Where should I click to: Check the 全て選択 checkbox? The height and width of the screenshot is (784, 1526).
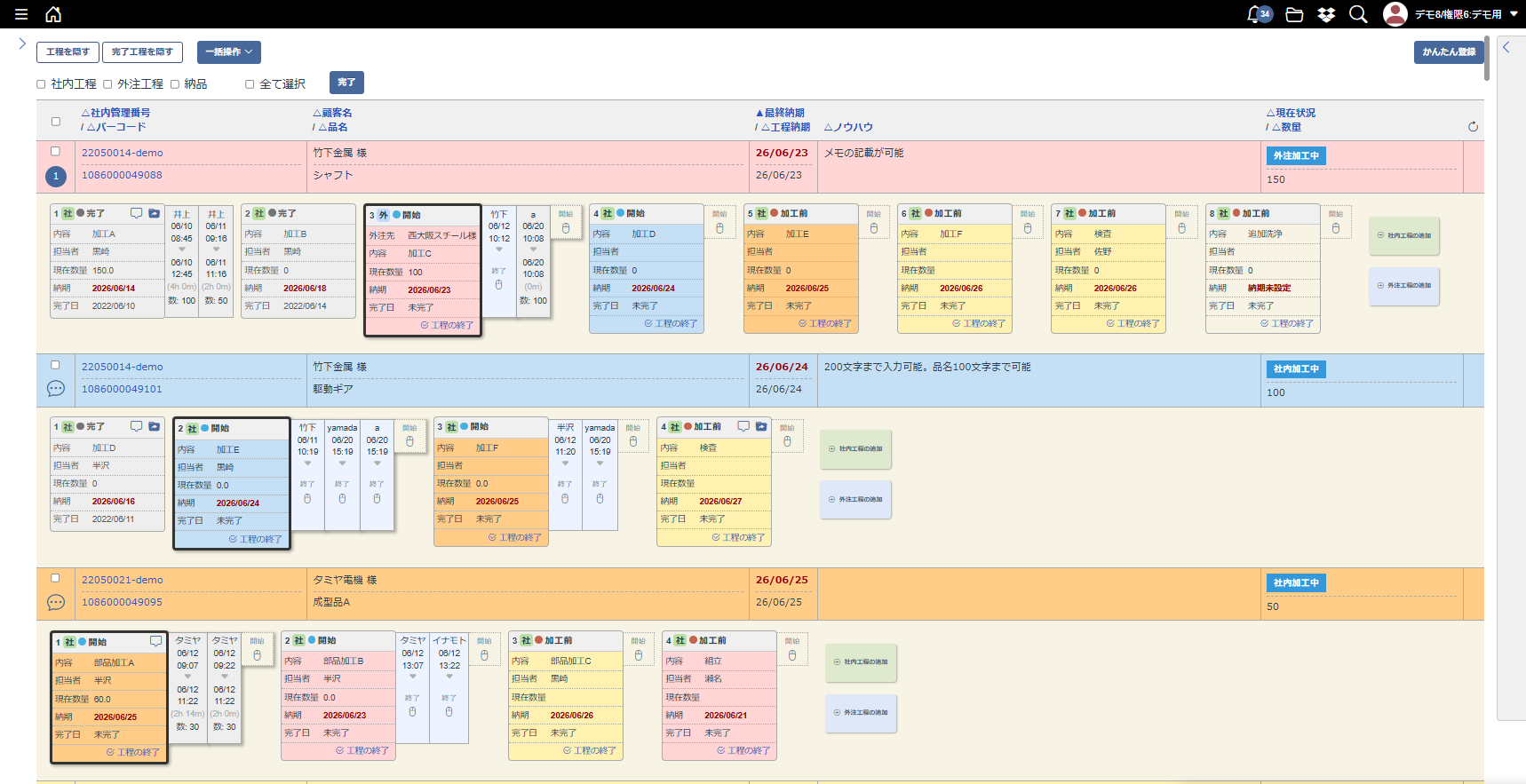point(250,84)
